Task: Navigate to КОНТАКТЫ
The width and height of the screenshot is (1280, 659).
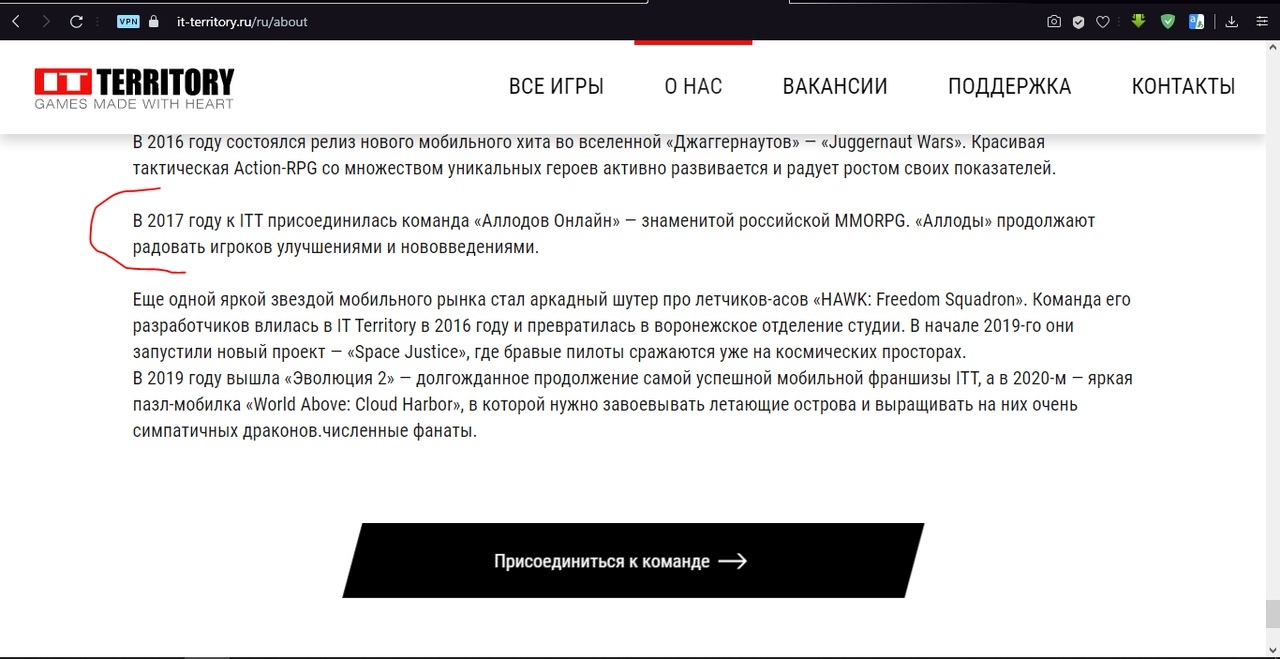Action: [x=1183, y=87]
